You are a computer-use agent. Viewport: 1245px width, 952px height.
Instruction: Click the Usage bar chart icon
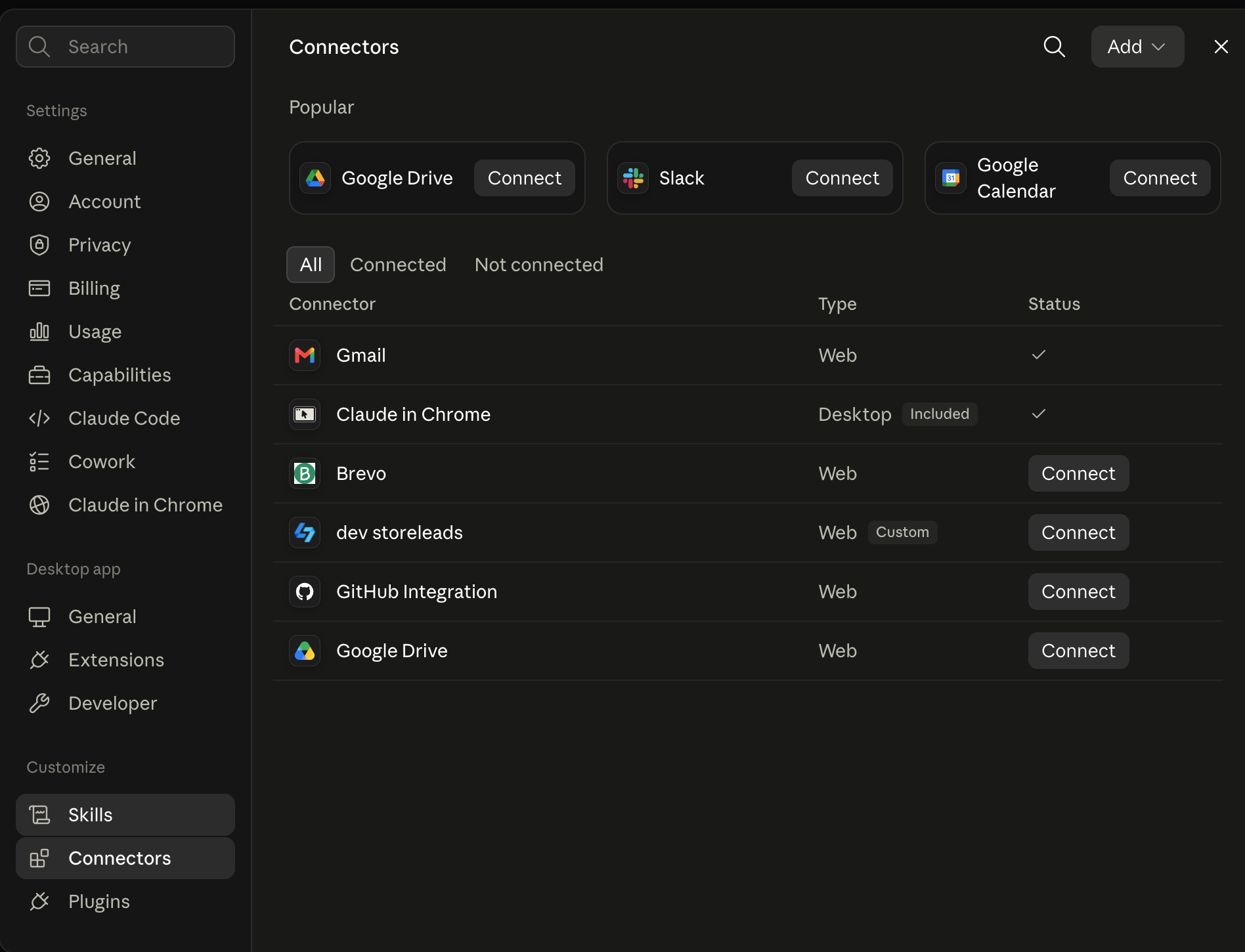click(x=39, y=332)
